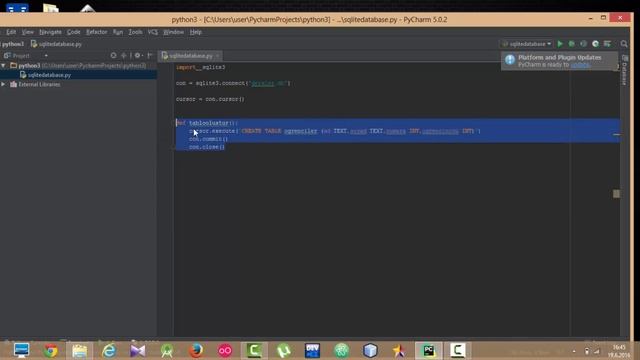
Task: Open Visual Studio from the taskbar
Action: tap(138, 351)
